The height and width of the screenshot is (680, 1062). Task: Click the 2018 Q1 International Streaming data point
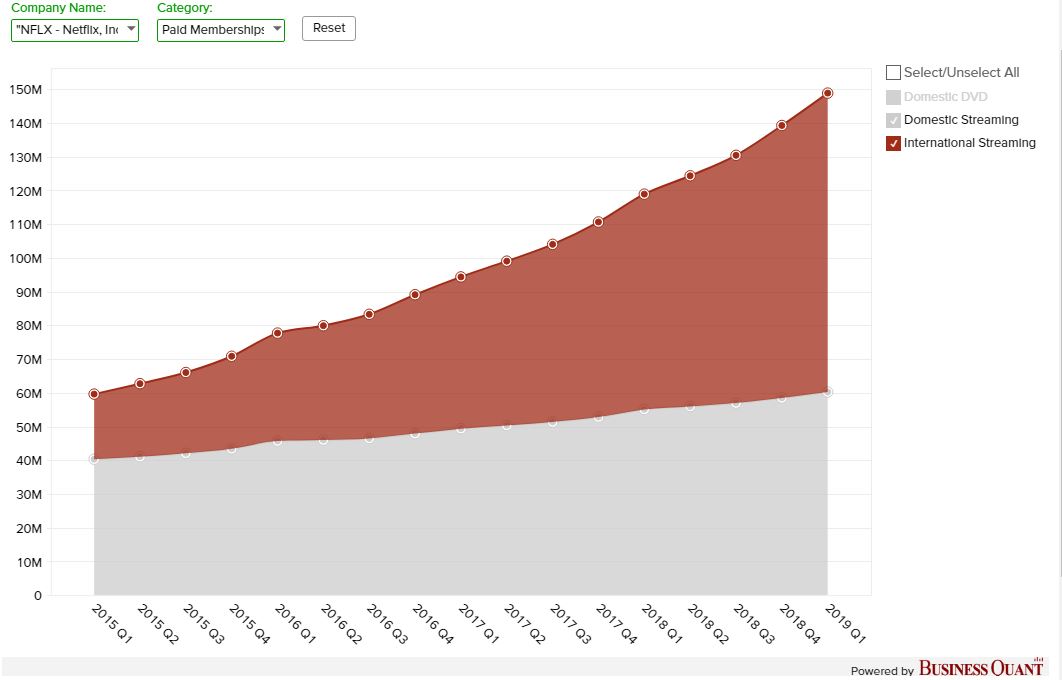click(x=644, y=194)
